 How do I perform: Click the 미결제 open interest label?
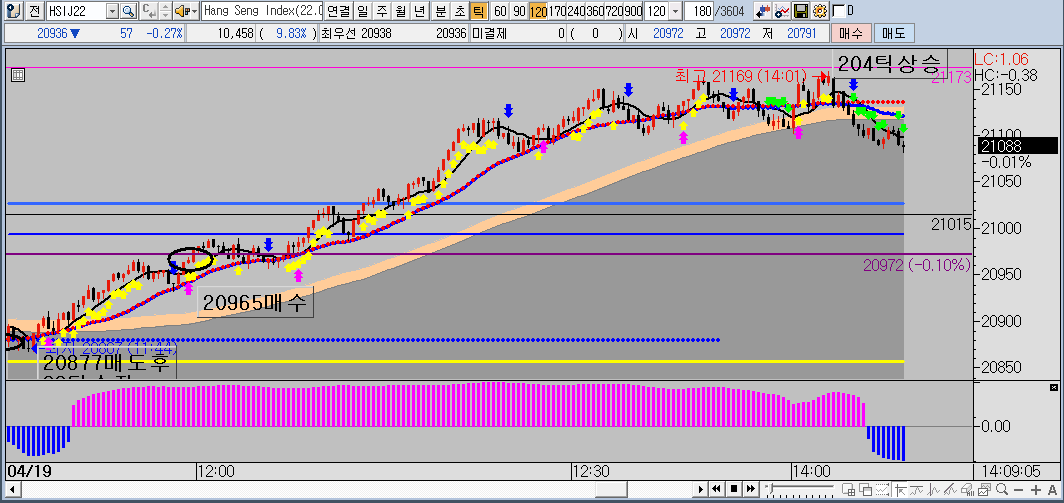click(x=489, y=33)
